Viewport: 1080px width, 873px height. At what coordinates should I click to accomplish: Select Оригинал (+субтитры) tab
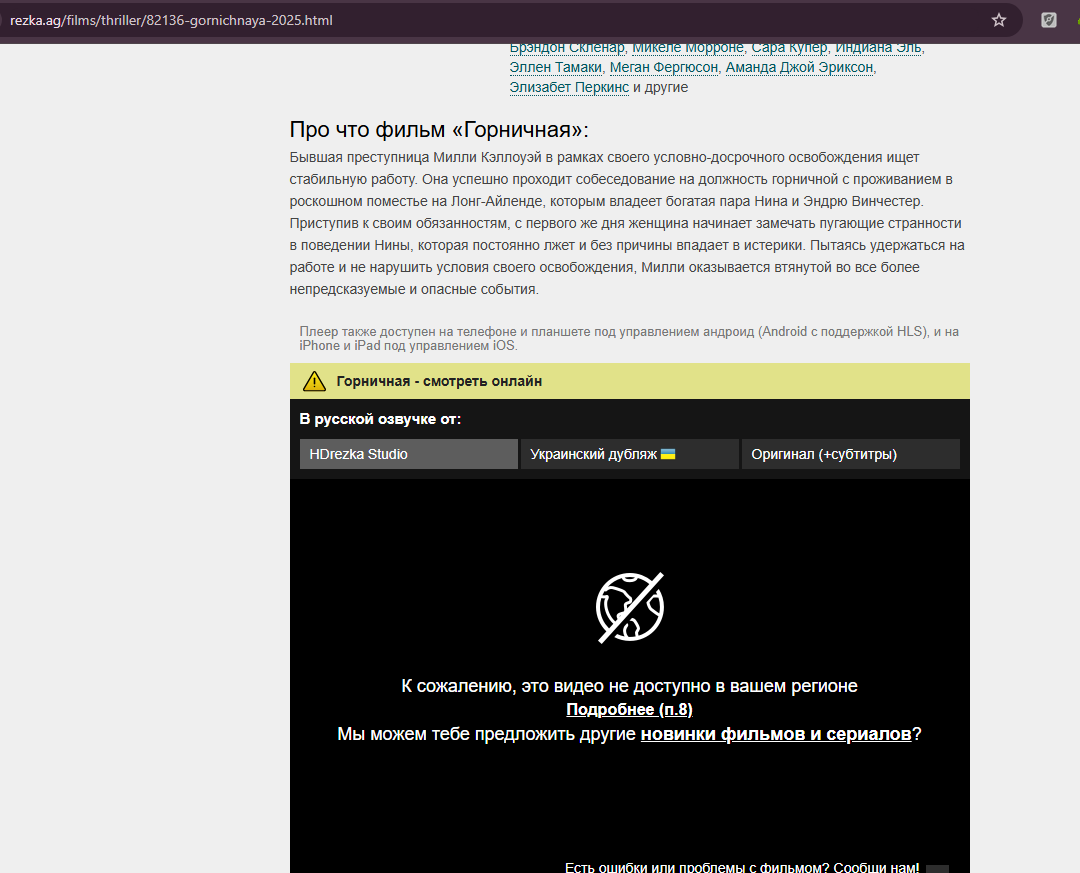(x=851, y=454)
